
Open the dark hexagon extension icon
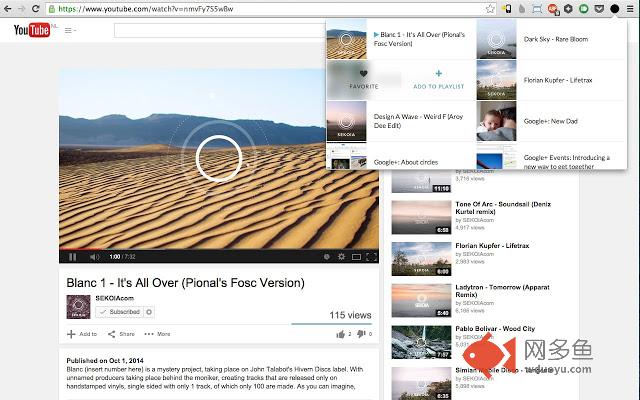click(568, 9)
